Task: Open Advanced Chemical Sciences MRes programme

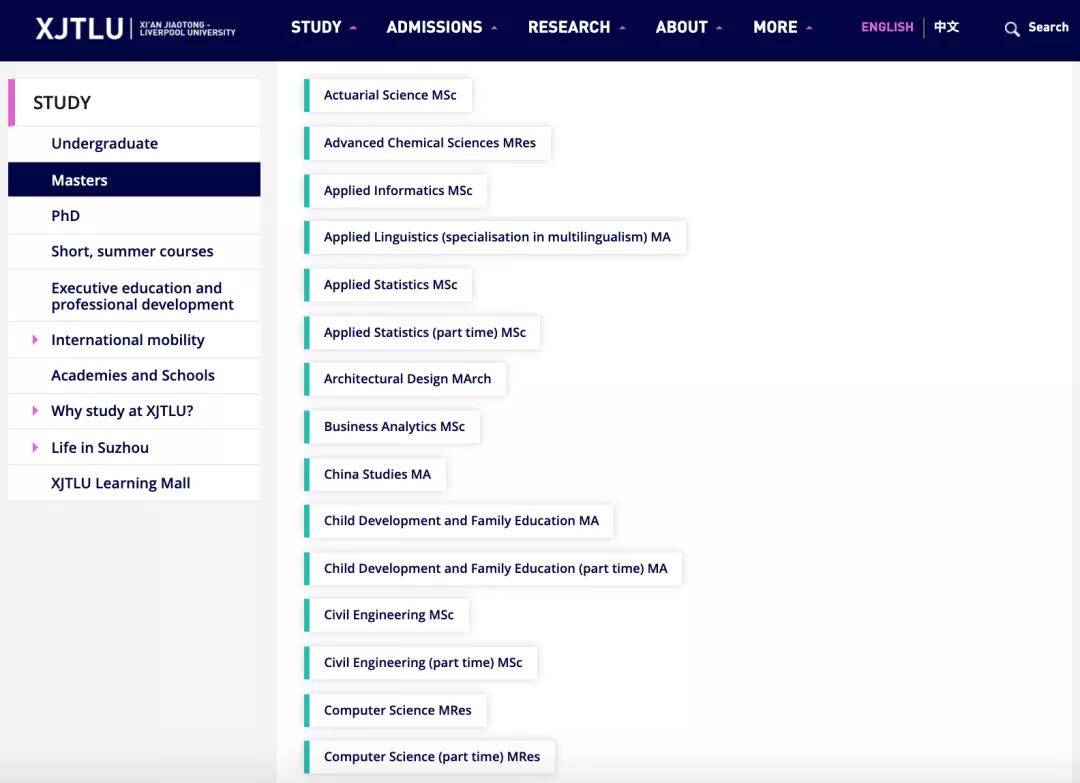Action: point(428,143)
